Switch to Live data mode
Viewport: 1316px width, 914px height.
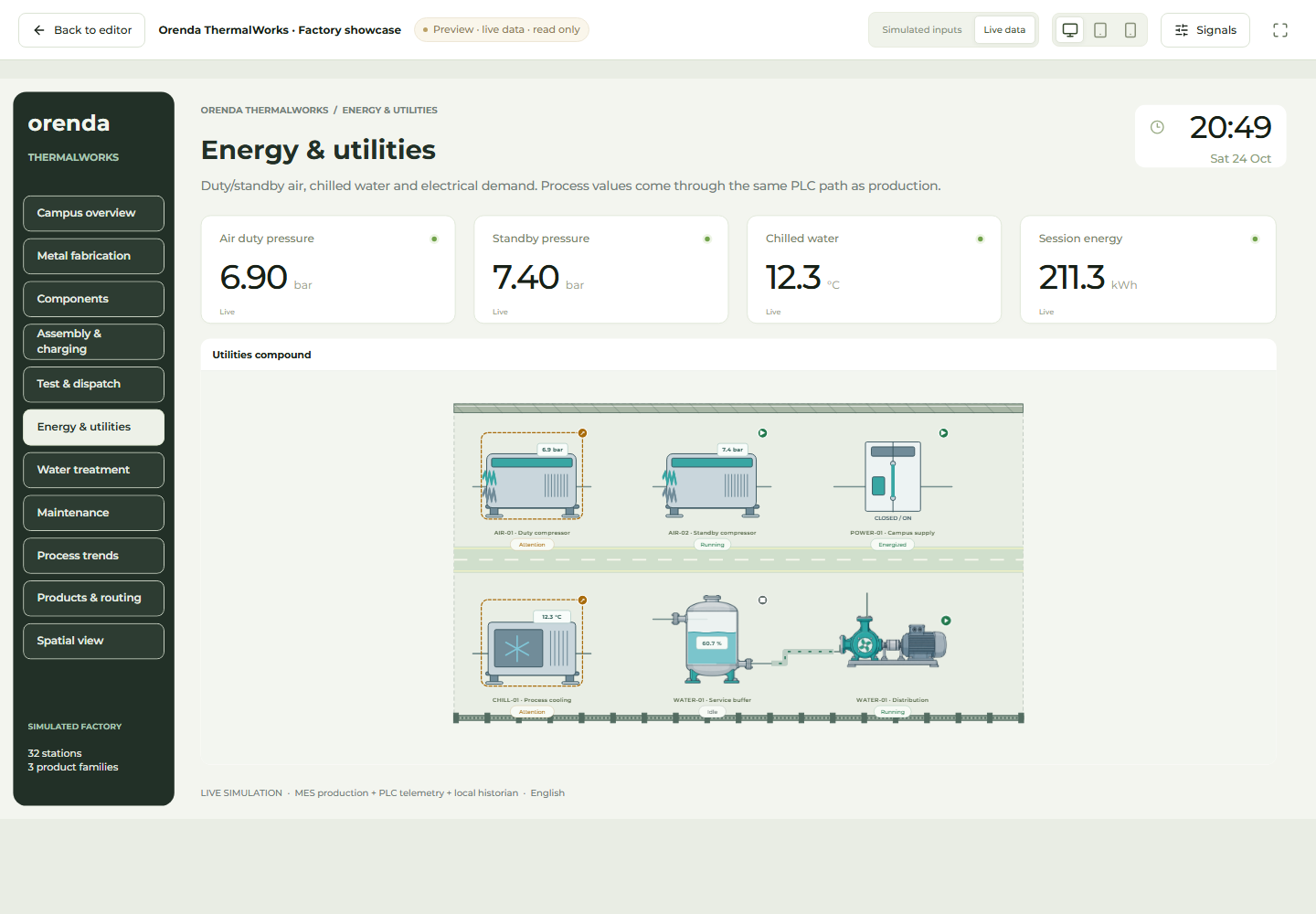(x=1004, y=30)
